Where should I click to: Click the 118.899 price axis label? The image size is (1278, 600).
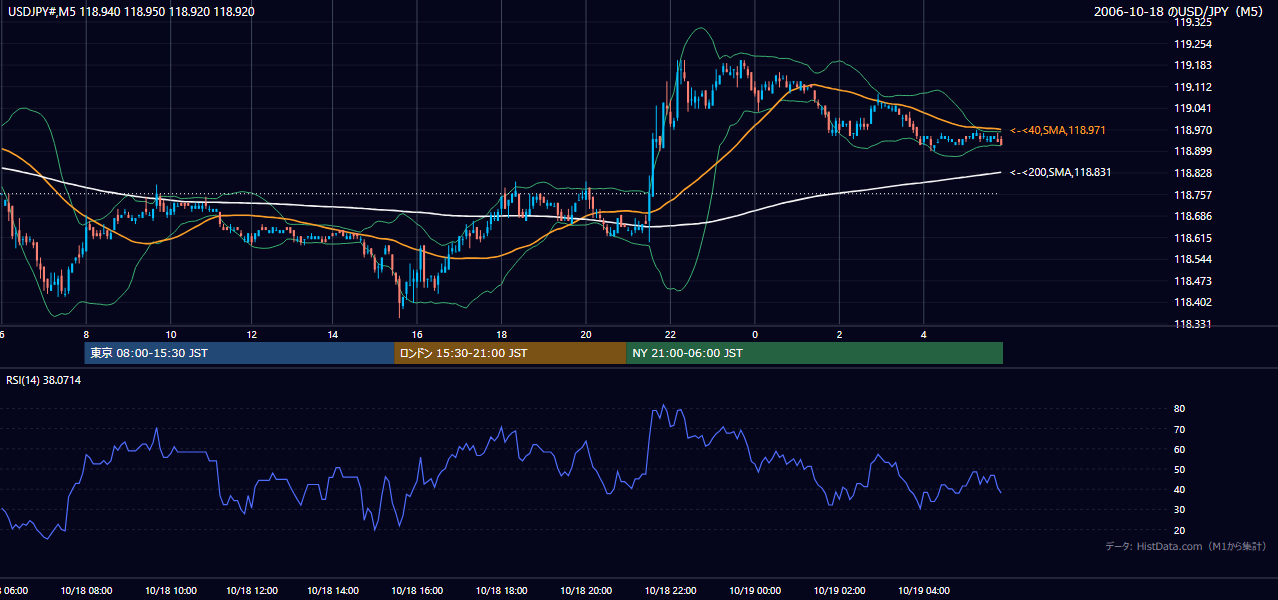[1192, 151]
